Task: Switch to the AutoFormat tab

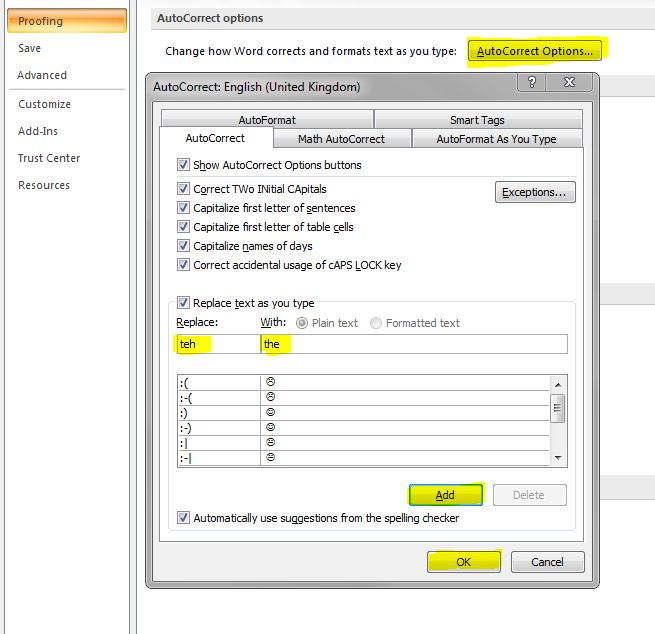Action: pyautogui.click(x=267, y=120)
